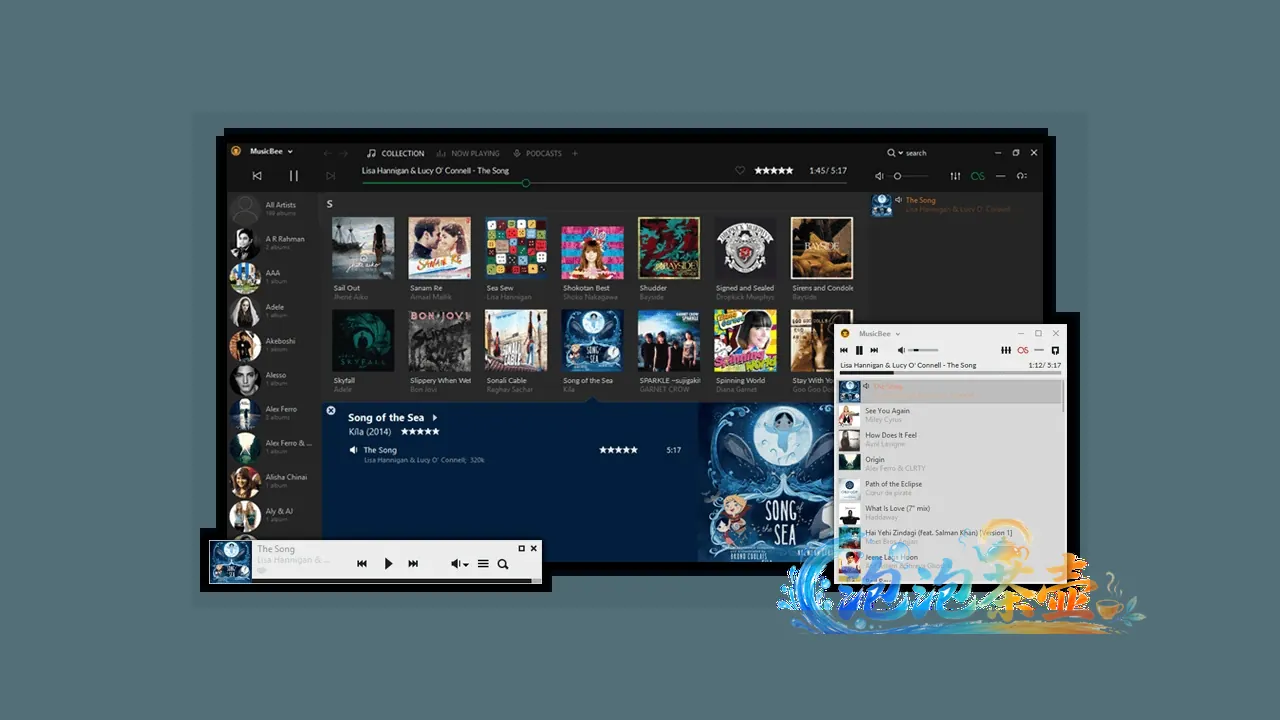Select the AAA artist entry

(273, 277)
